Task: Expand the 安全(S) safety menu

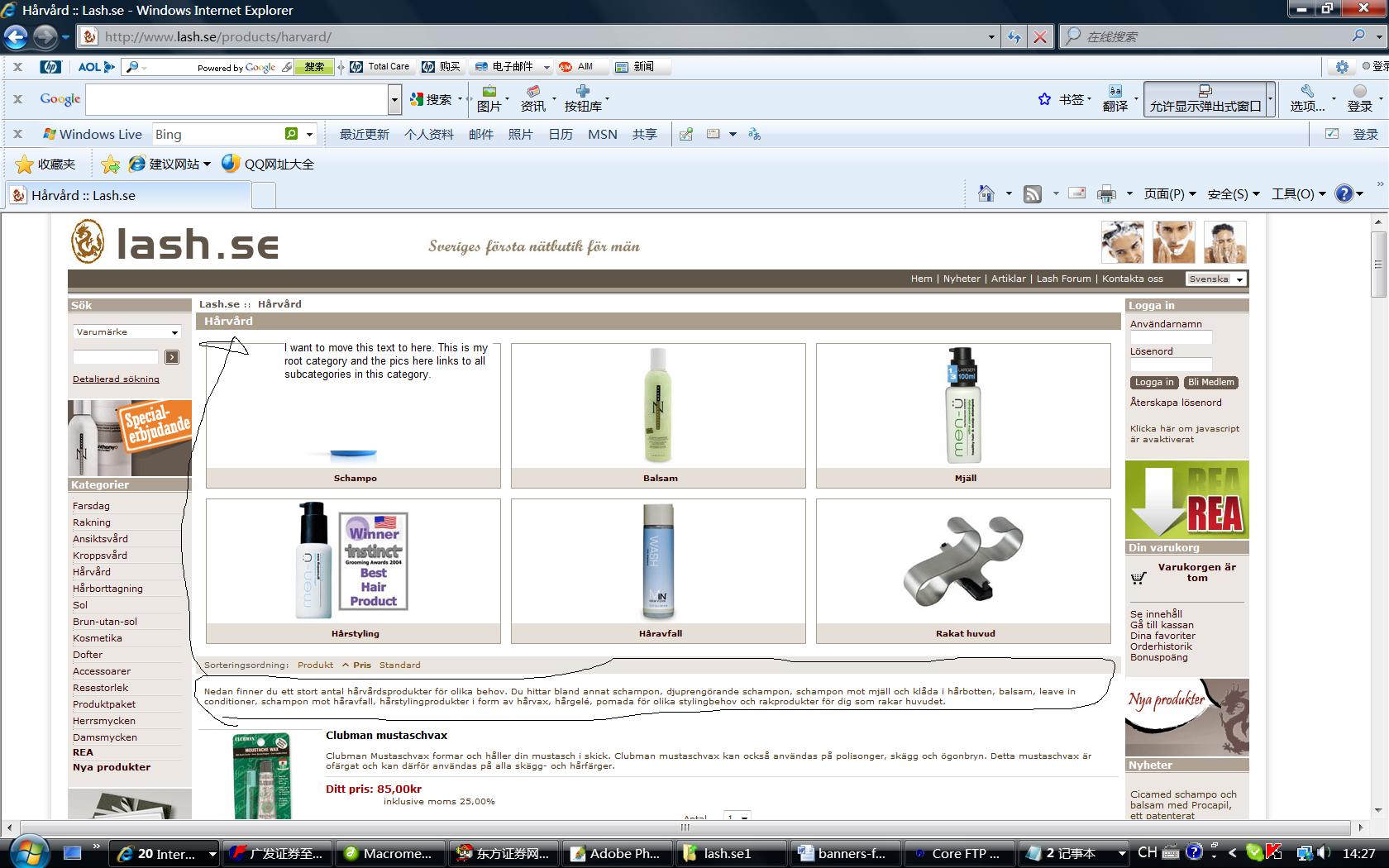Action: pos(1234,194)
